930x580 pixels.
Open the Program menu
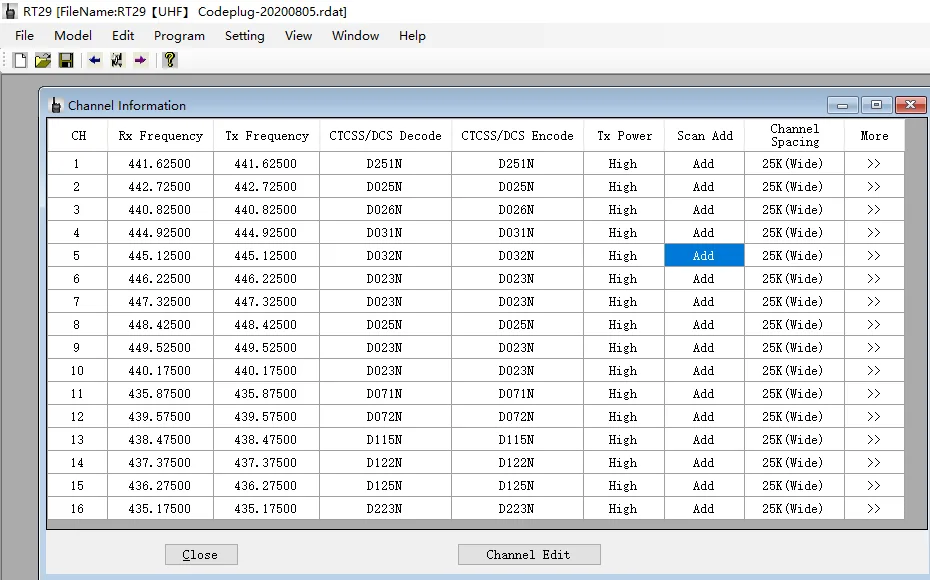(x=179, y=36)
